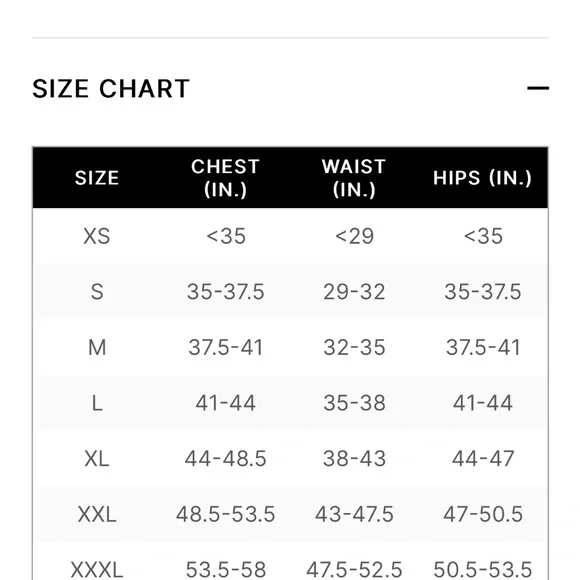Click waist value 32-35 for size M
Image resolution: width=580 pixels, height=580 pixels.
point(354,347)
